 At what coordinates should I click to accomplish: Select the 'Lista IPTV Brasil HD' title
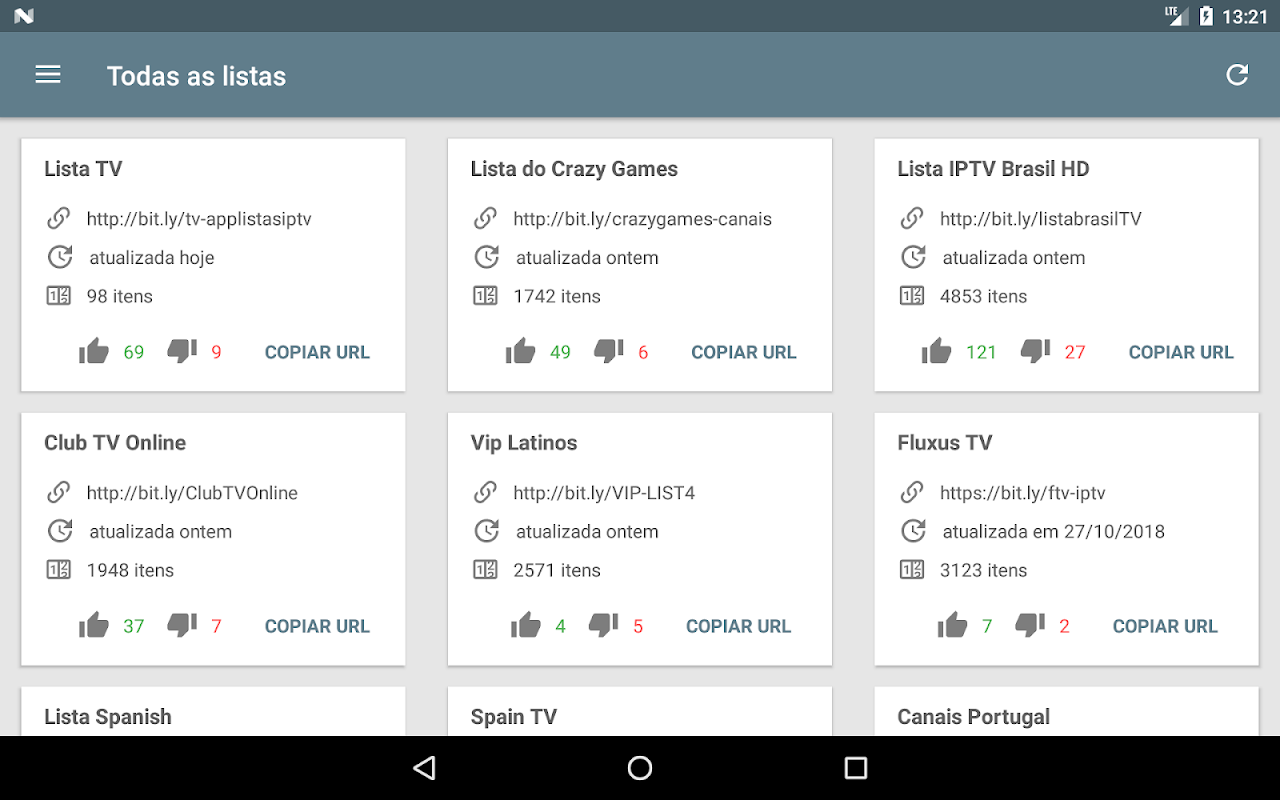(x=993, y=169)
